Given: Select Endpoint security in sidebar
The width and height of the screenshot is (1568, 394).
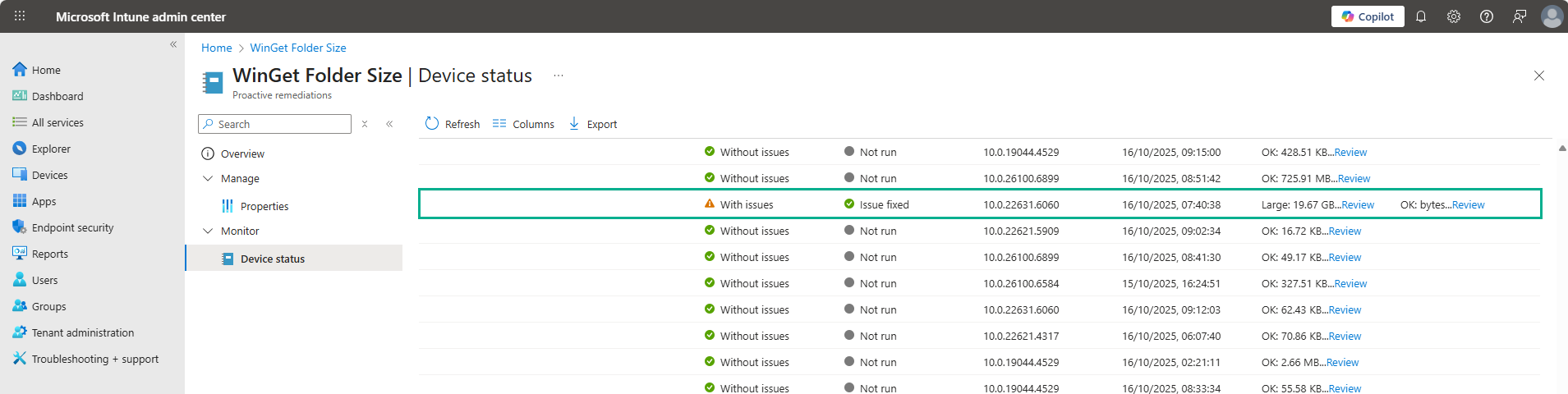Looking at the screenshot, I should click(72, 227).
